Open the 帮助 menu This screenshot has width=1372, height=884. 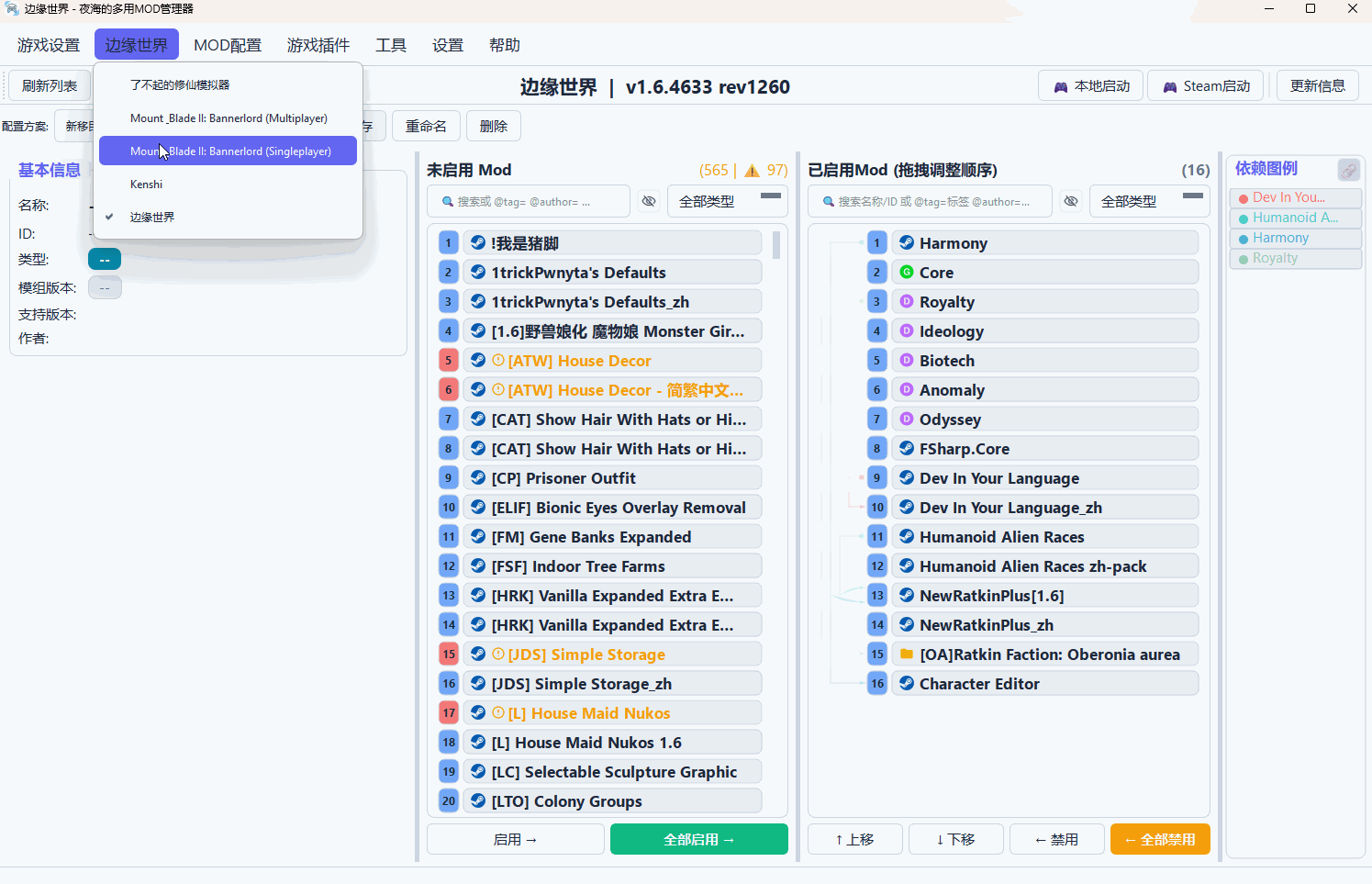pyautogui.click(x=504, y=44)
